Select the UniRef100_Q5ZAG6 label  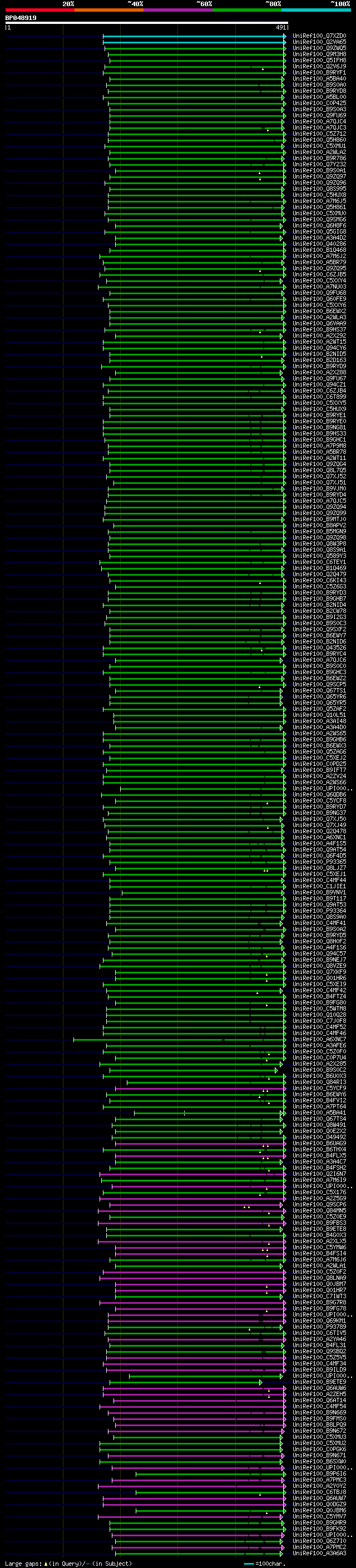coord(319,752)
